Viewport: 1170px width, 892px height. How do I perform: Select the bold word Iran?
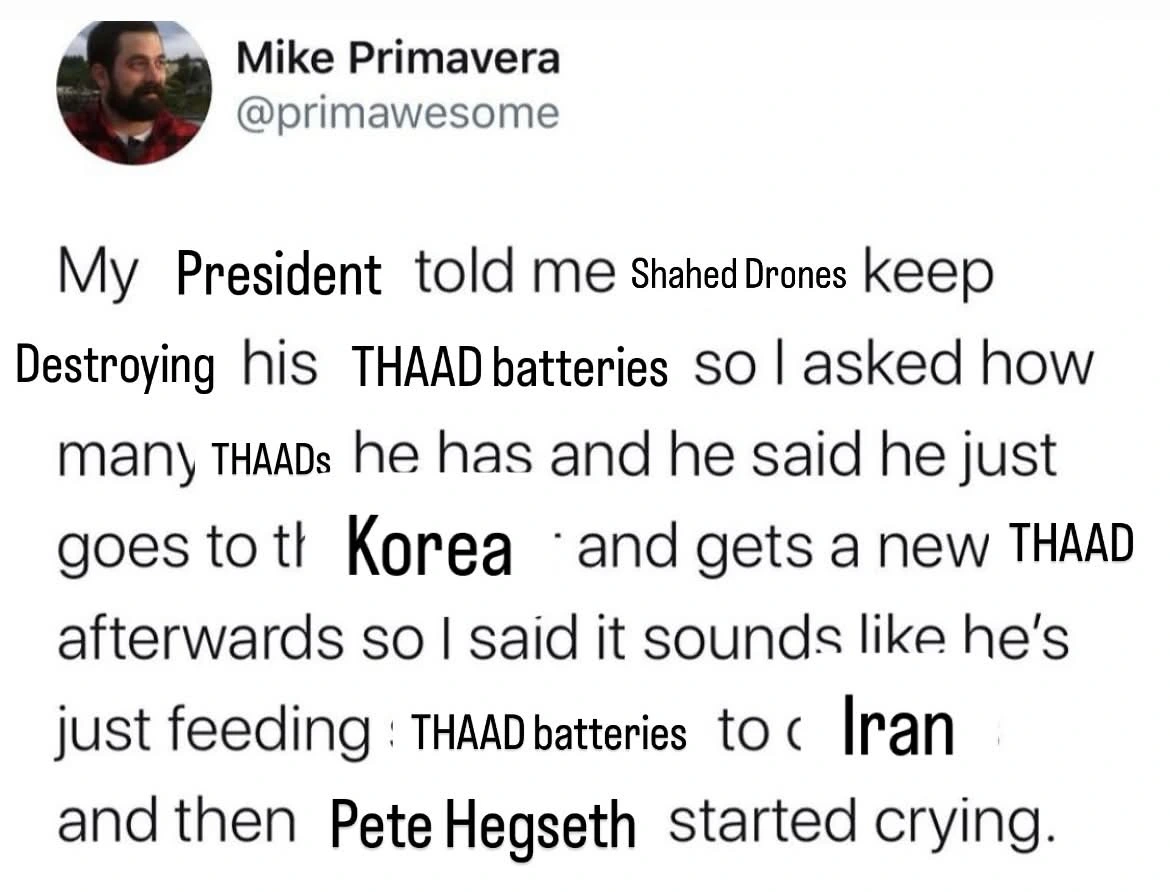[898, 731]
